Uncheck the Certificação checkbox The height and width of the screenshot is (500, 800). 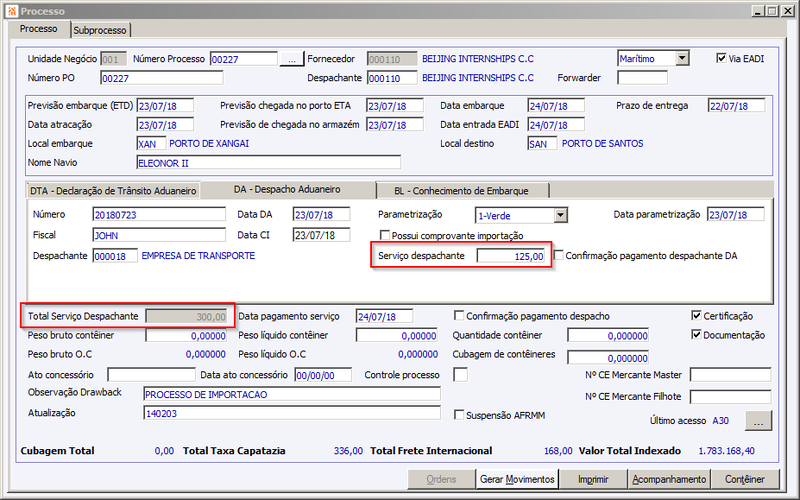click(x=696, y=315)
